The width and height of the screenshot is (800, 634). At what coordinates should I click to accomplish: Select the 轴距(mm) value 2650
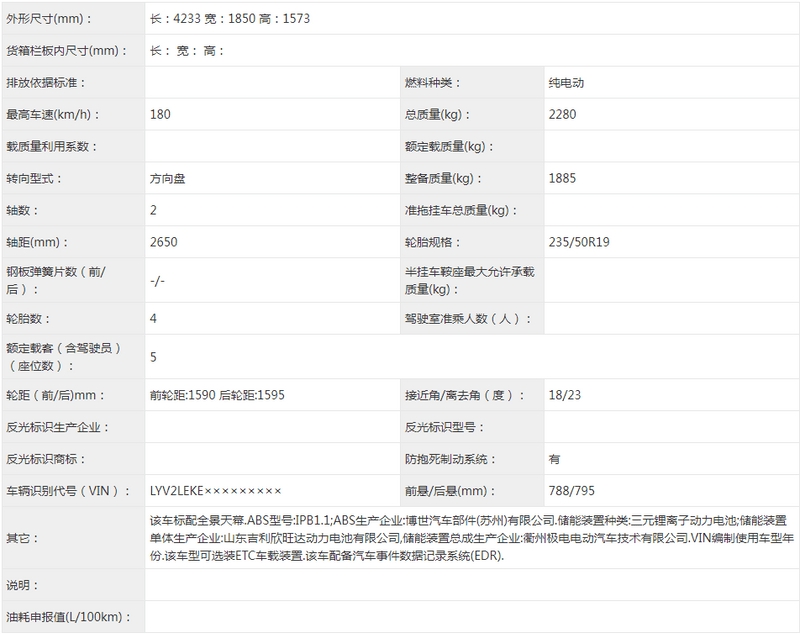pos(163,243)
